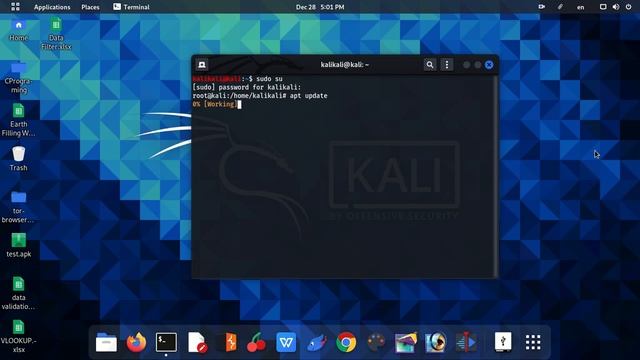This screenshot has height=360, width=640.
Task: Open WPS Office from the dock
Action: [286, 342]
